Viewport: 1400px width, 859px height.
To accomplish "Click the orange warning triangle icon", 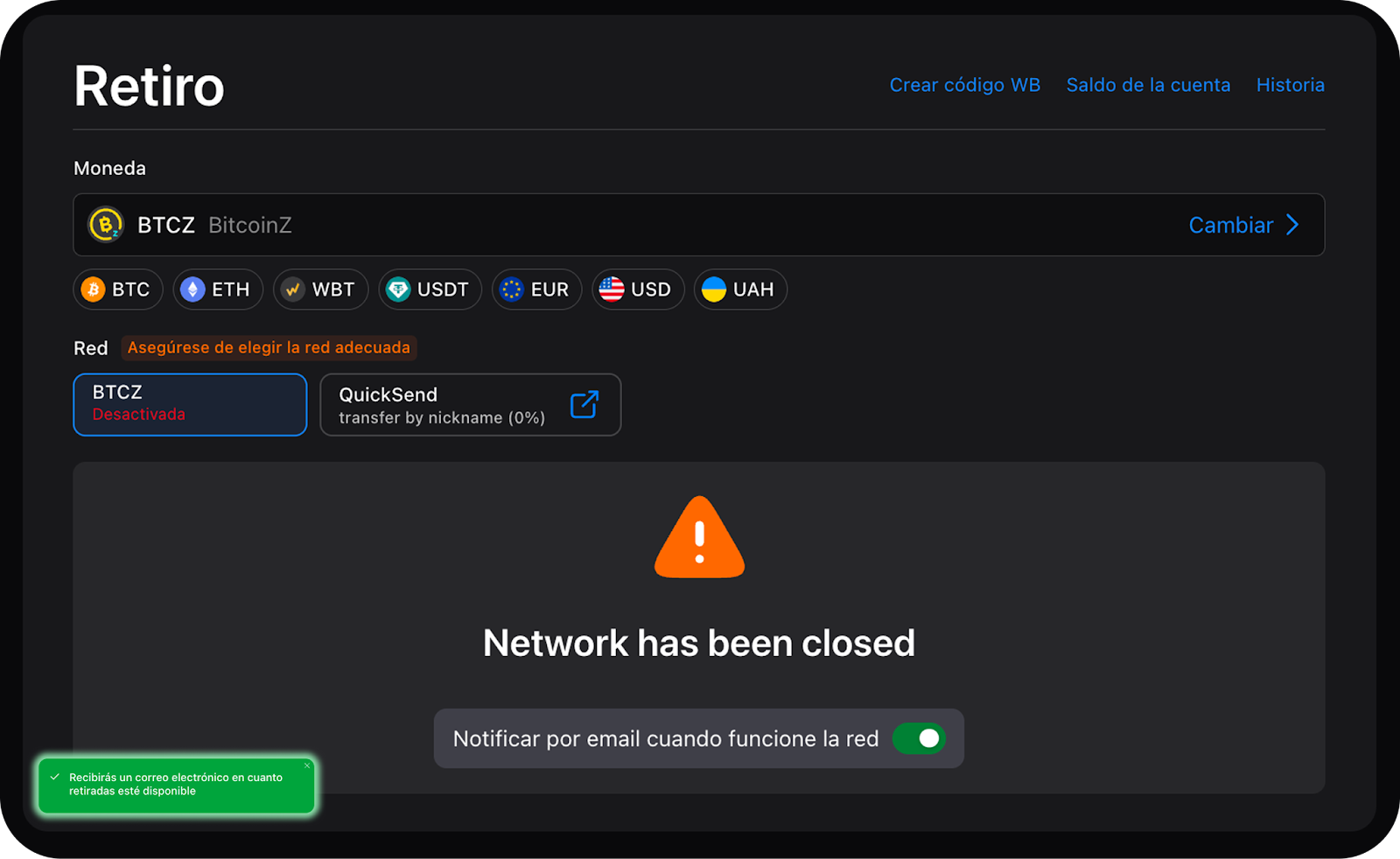I will coord(699,538).
